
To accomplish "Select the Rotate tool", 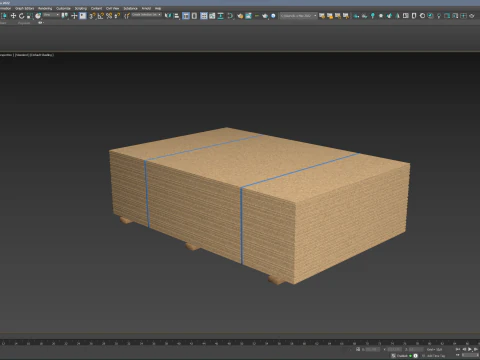I will (x=22, y=16).
